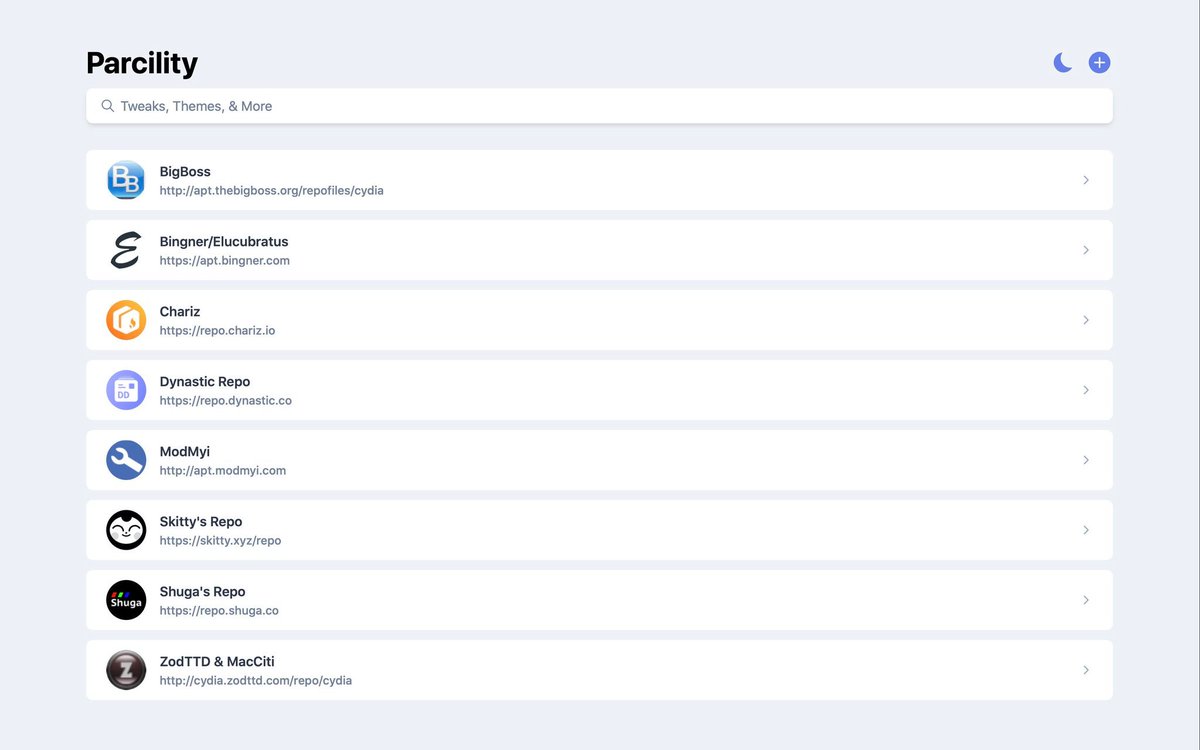Focus the Tweaks, Themes, & More search field
The width and height of the screenshot is (1200, 750).
(599, 106)
